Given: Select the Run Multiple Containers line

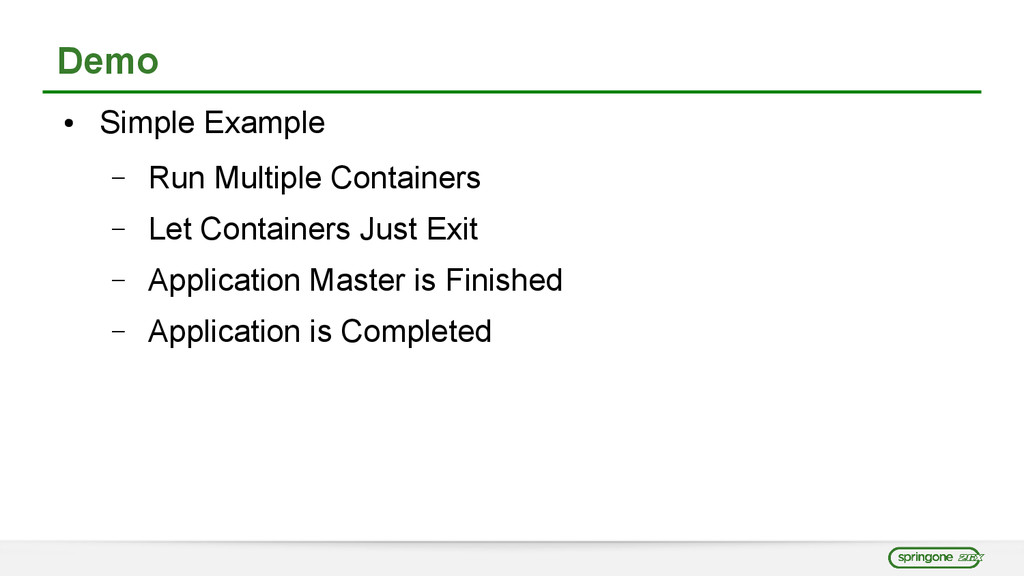Looking at the screenshot, I should coord(314,178).
